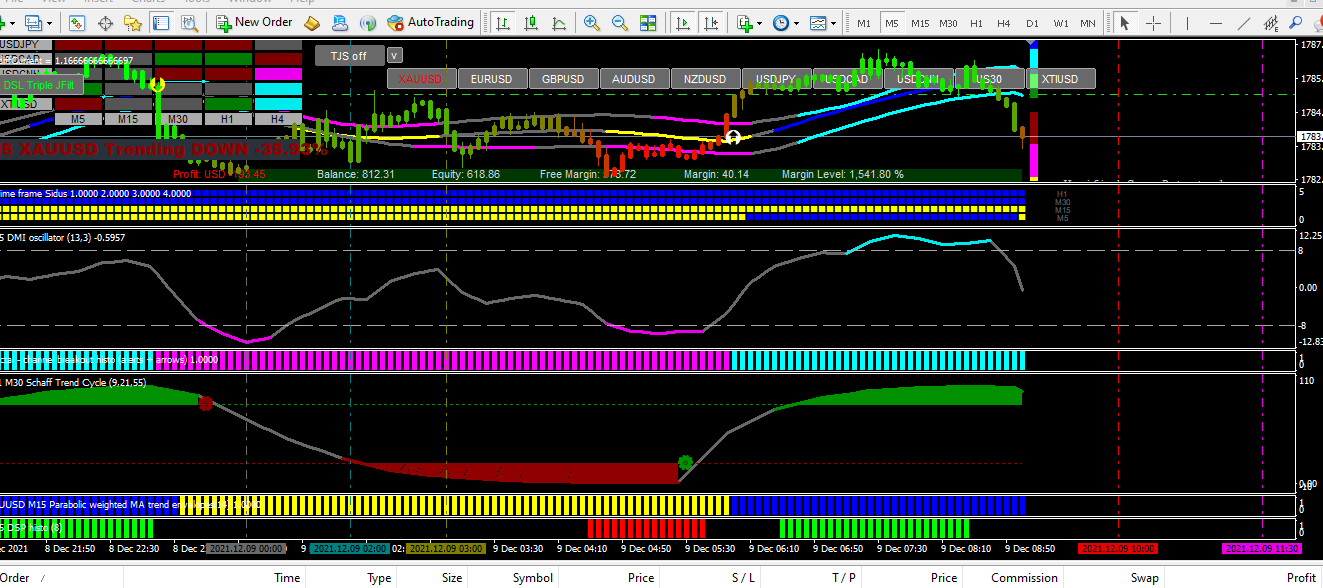Screen dimensions: 1323x588
Task: Click the Symbol column header in terminal
Action: pyautogui.click(x=532, y=577)
